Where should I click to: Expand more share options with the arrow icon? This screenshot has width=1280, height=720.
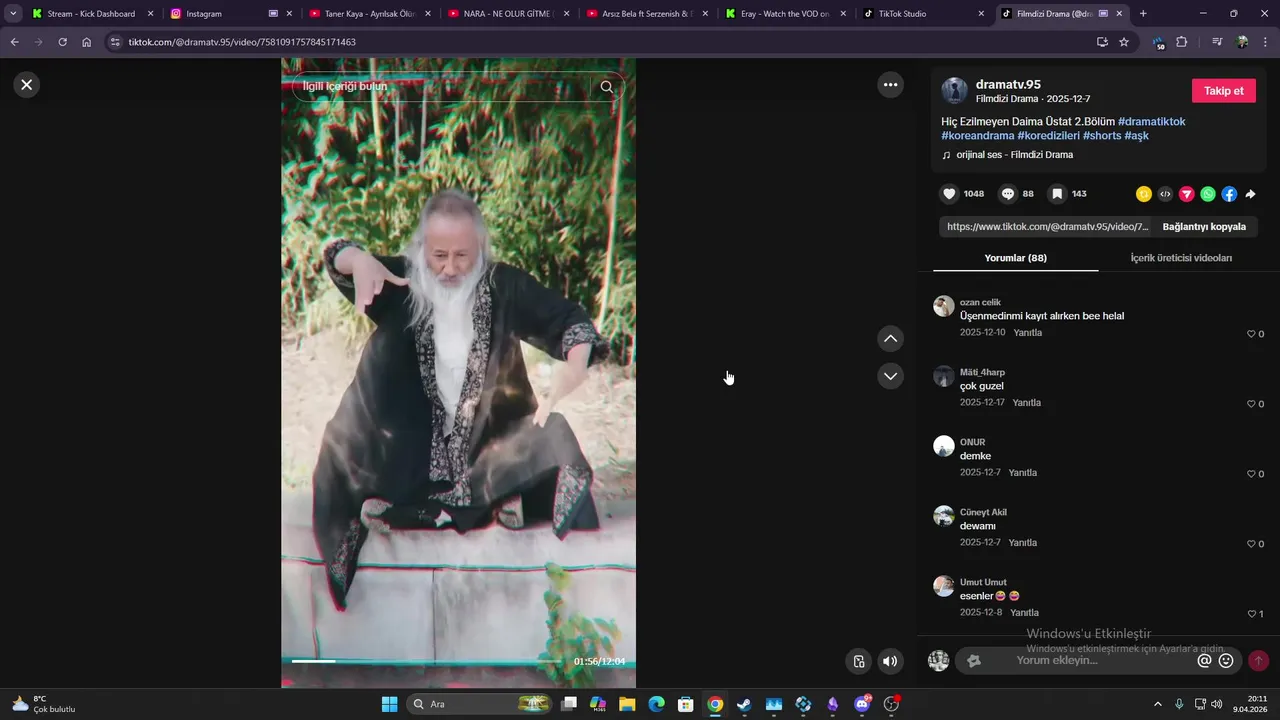(1250, 194)
